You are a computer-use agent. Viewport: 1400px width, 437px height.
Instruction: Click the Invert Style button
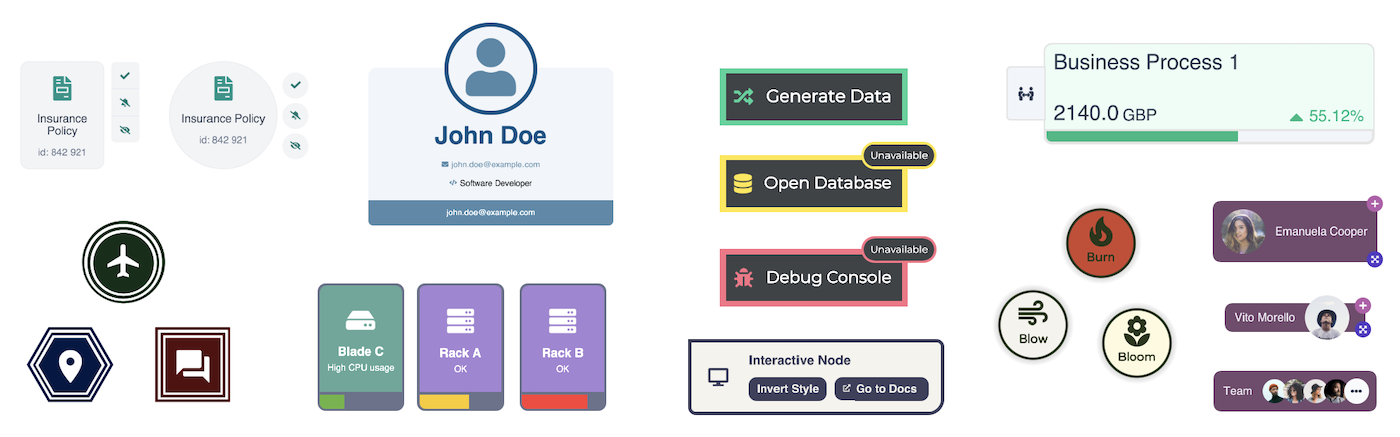pos(787,389)
